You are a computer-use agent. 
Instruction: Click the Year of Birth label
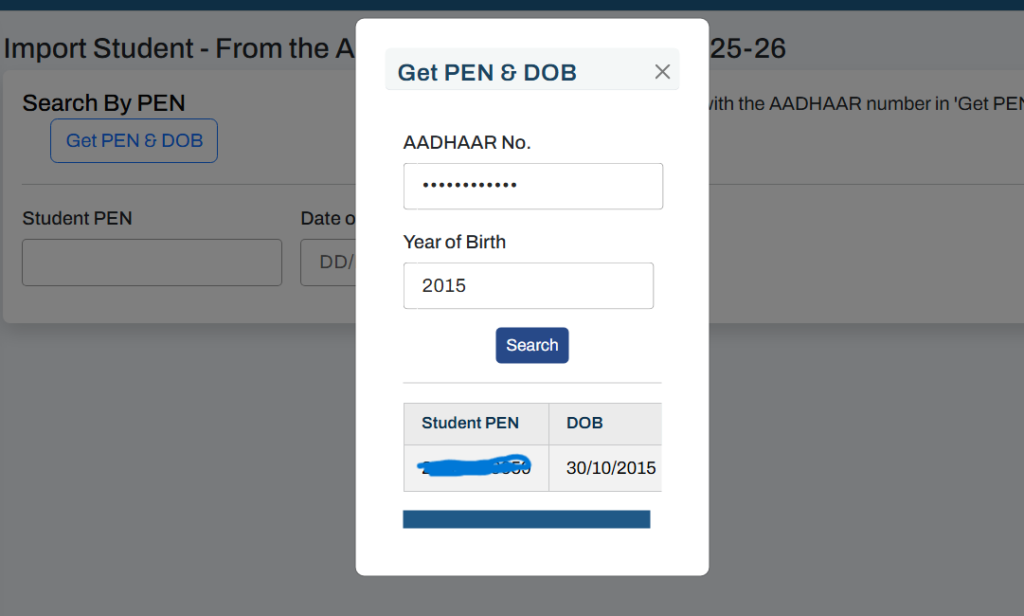click(455, 242)
